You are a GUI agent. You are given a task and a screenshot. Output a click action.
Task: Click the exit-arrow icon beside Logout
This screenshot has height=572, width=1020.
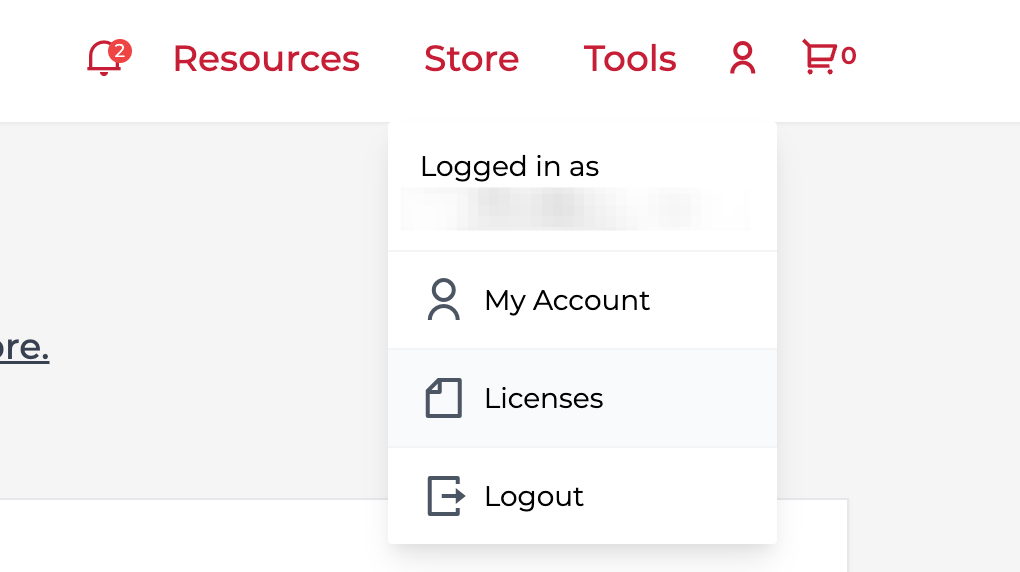(446, 496)
